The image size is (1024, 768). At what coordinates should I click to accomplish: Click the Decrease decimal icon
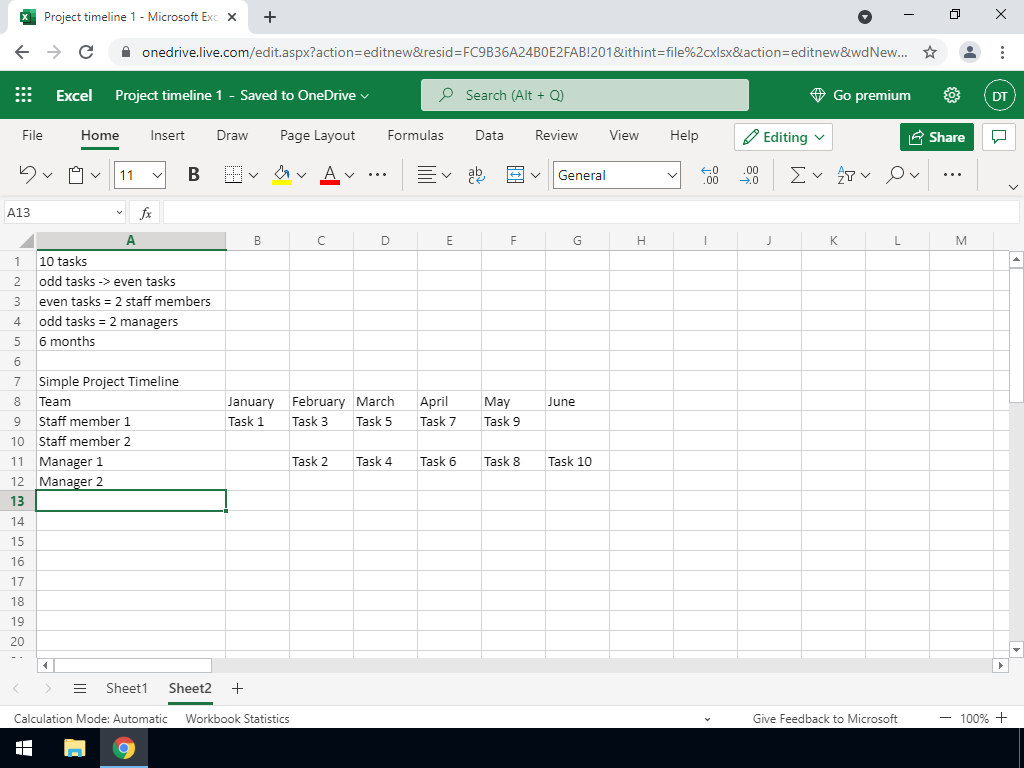[x=750, y=175]
